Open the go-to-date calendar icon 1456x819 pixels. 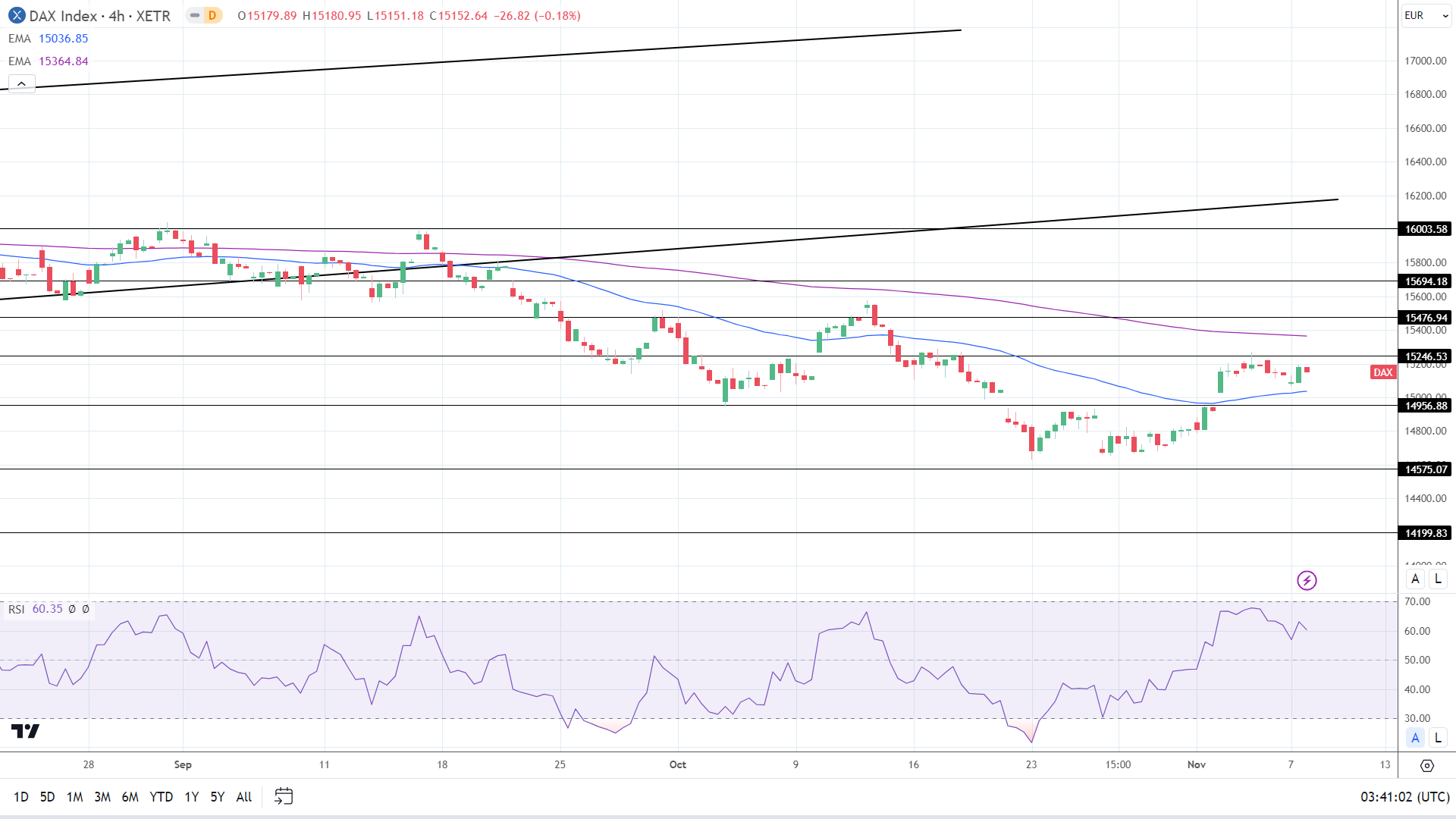tap(284, 796)
